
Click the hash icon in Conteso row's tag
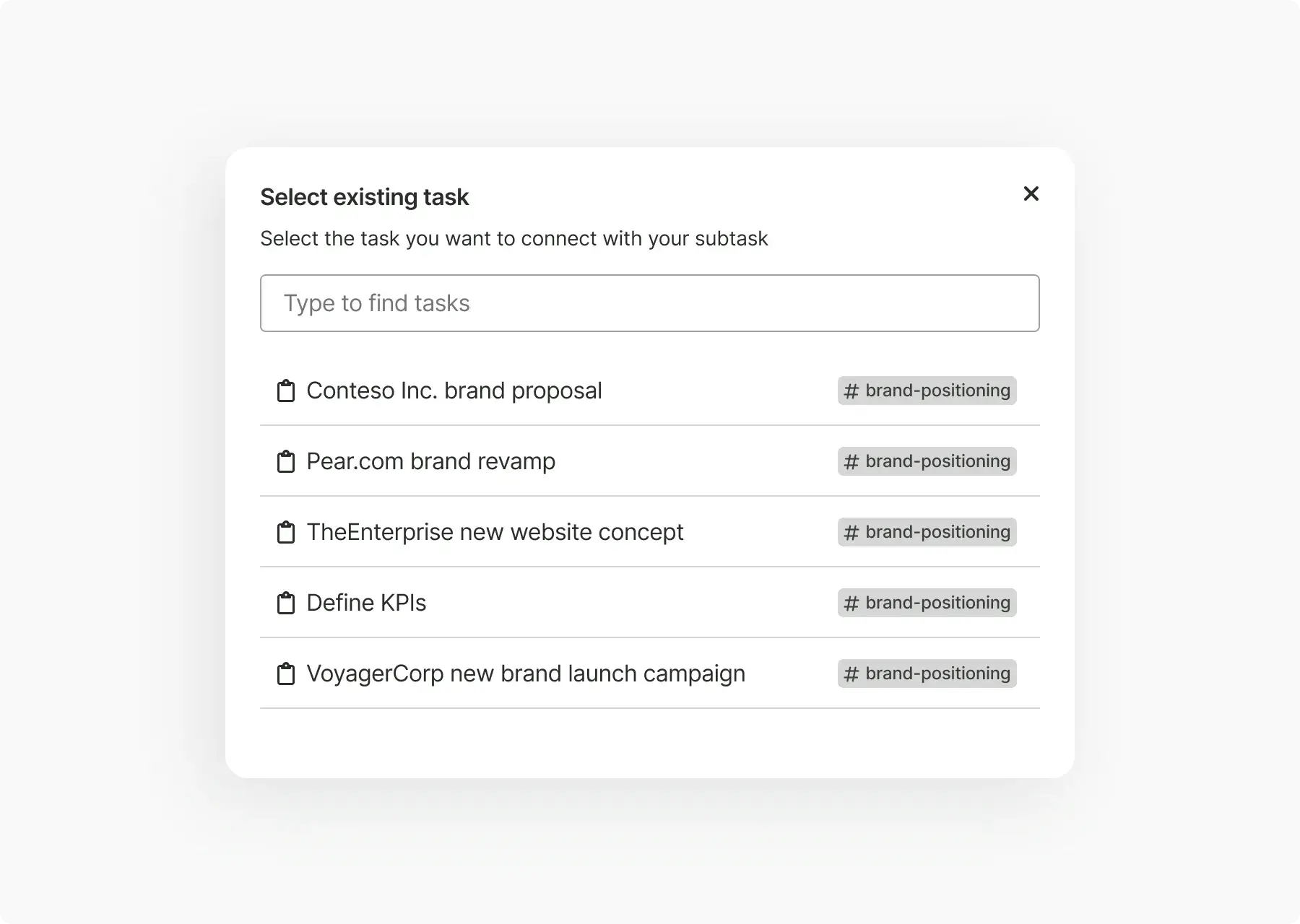(851, 391)
